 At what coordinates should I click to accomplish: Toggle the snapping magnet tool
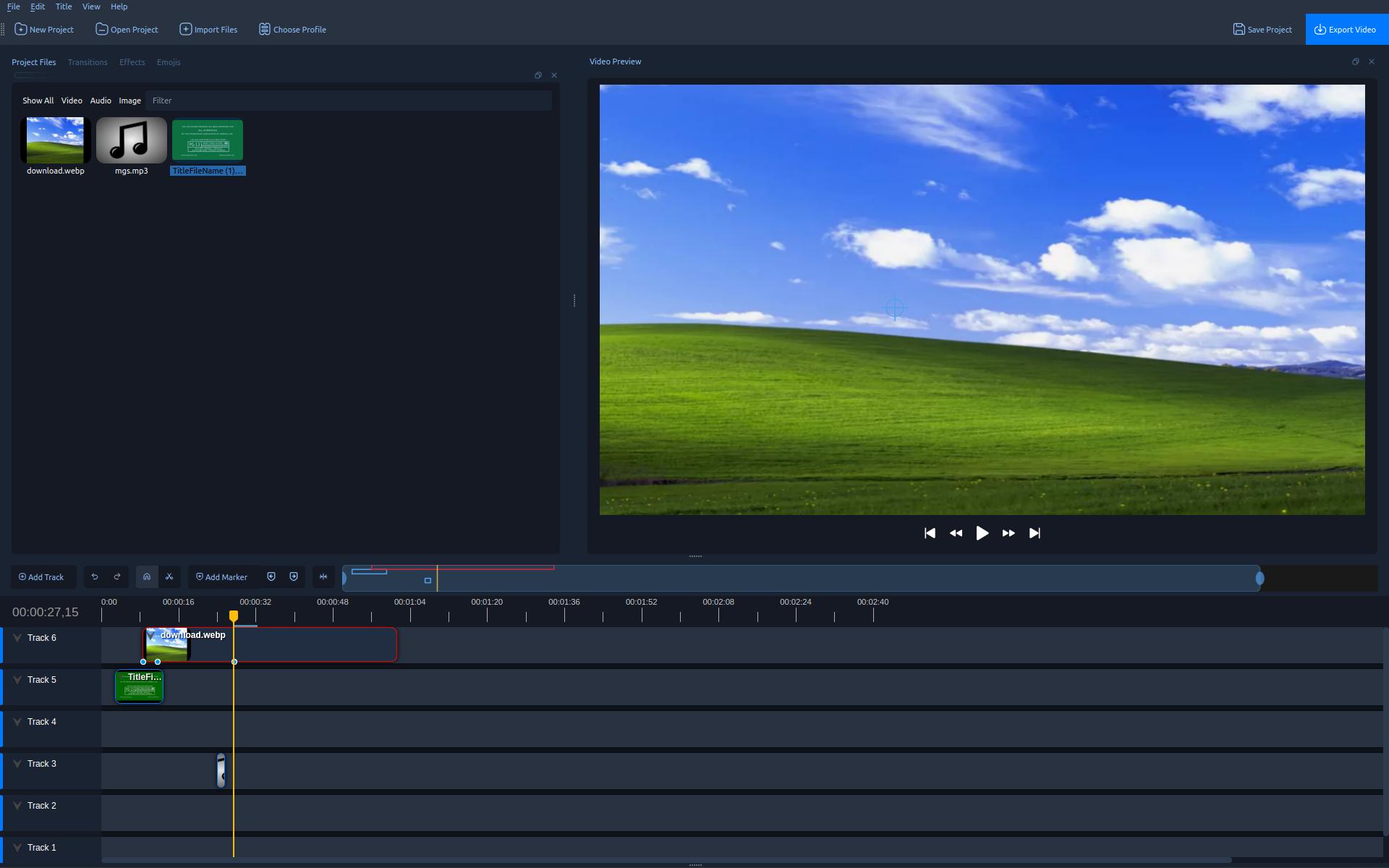147,576
